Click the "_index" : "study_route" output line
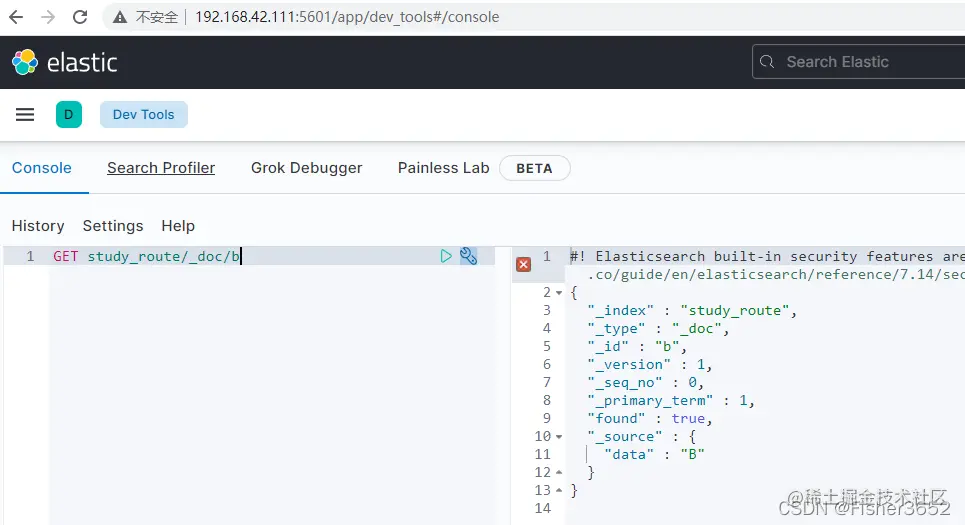 [692, 311]
